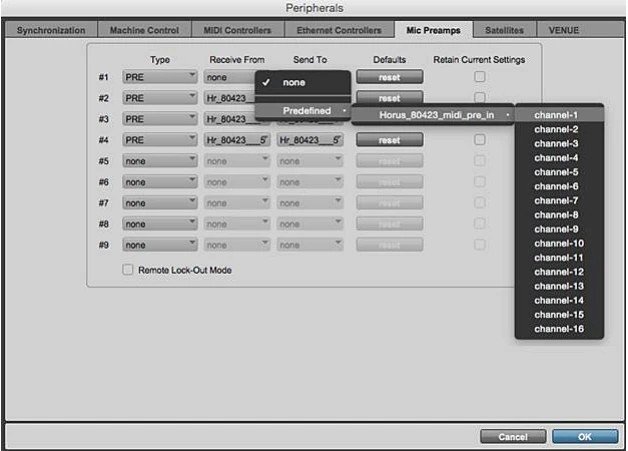The image size is (628, 451).
Task: Check Retain Current Settings for preamp #2
Action: [479, 97]
